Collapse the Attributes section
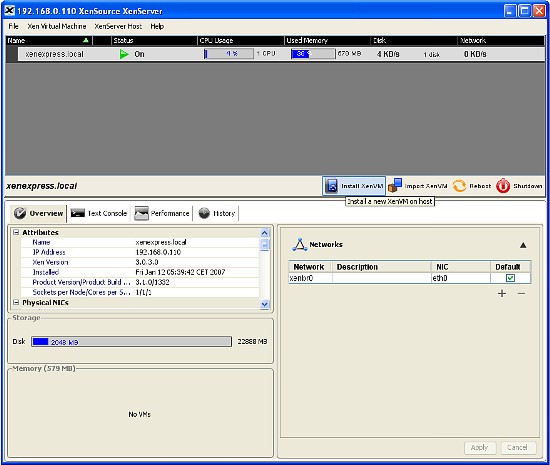 click(x=16, y=232)
